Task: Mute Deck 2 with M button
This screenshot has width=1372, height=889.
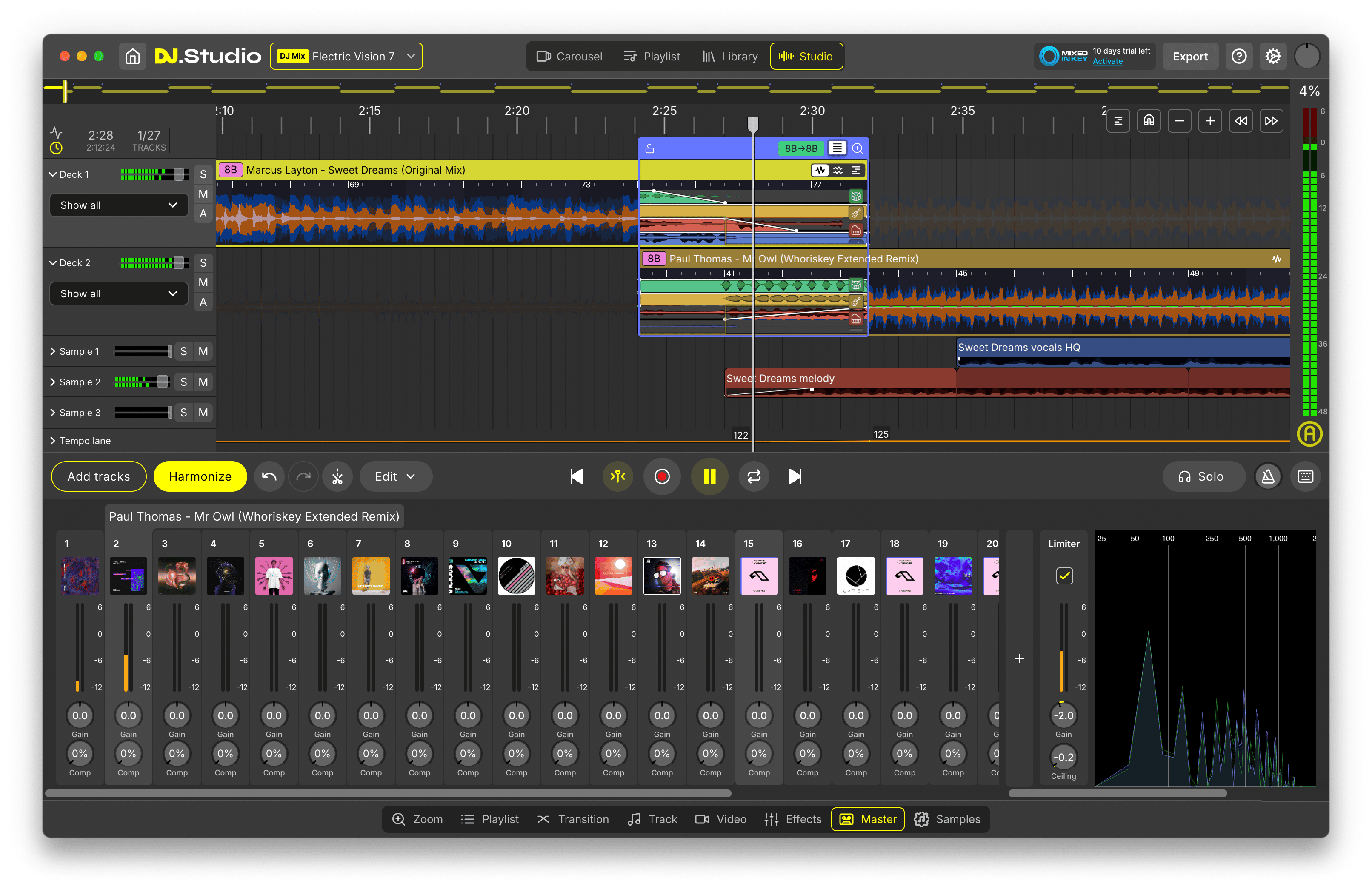Action: click(x=203, y=282)
